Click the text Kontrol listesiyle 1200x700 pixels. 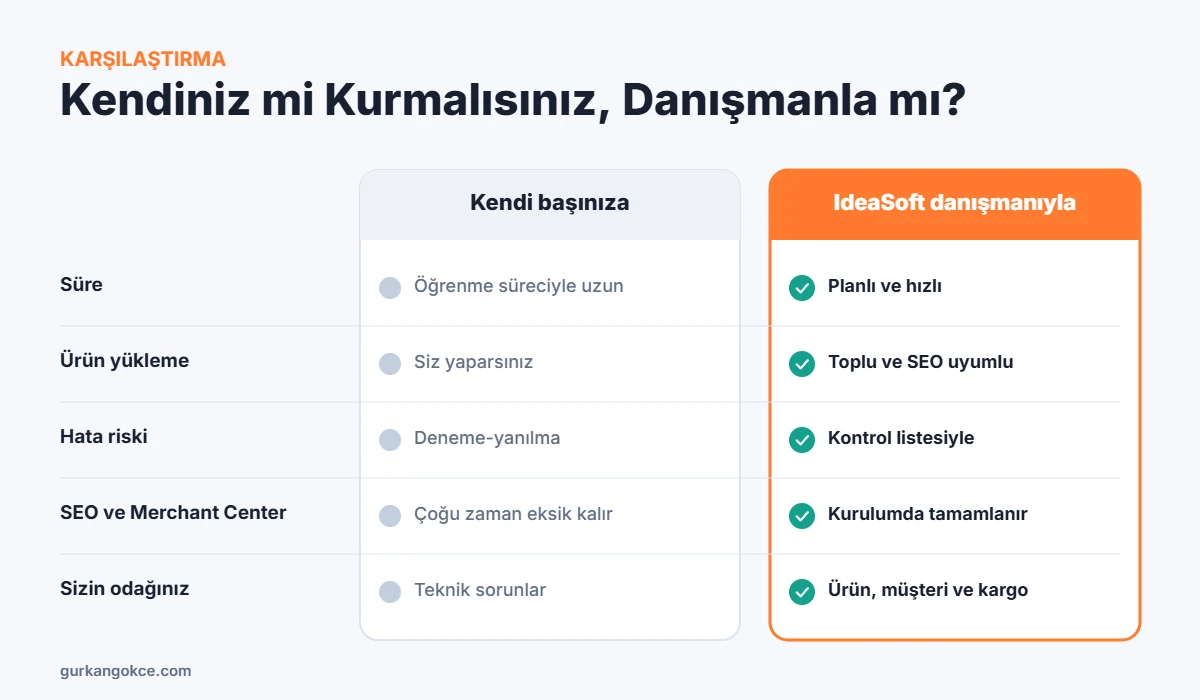(x=901, y=439)
